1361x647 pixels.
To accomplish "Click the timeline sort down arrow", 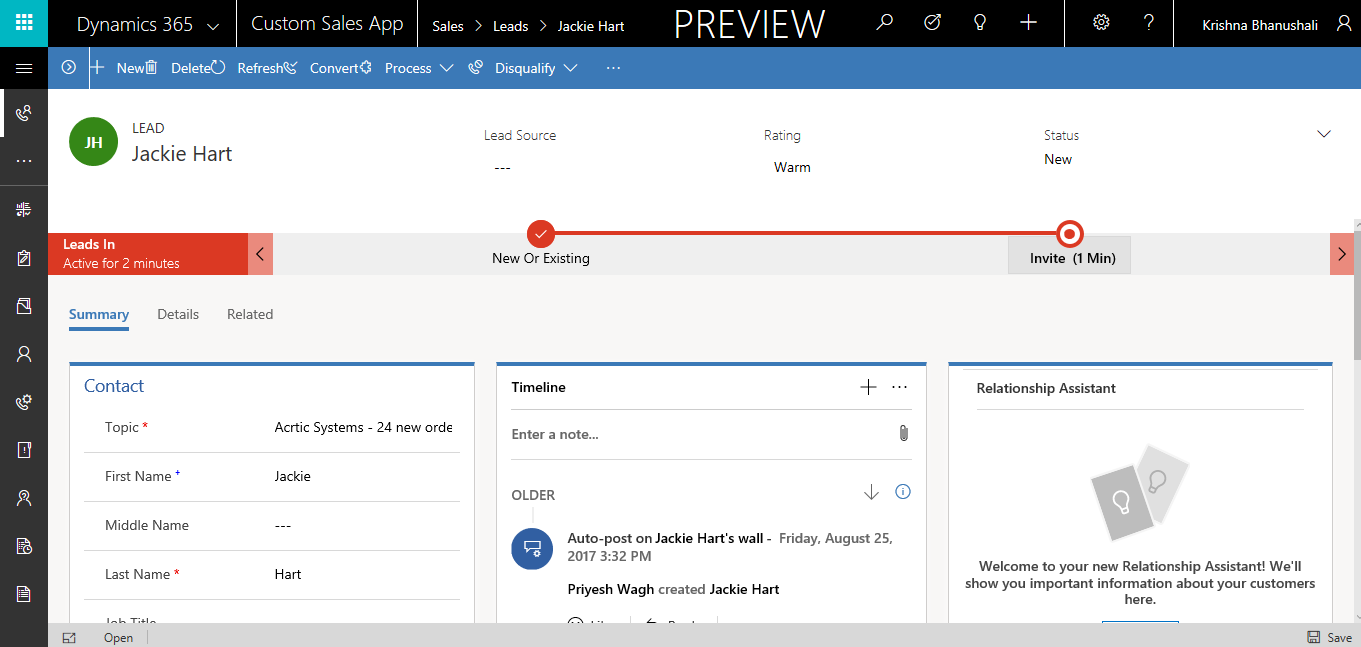I will pos(871,492).
